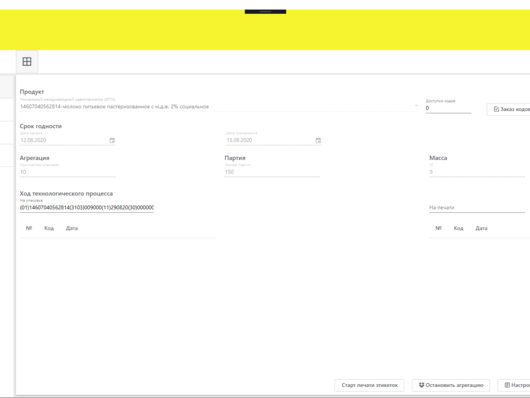530x398 pixels.
Task: Click the end date field 13.08.2020
Action: click(x=273, y=140)
